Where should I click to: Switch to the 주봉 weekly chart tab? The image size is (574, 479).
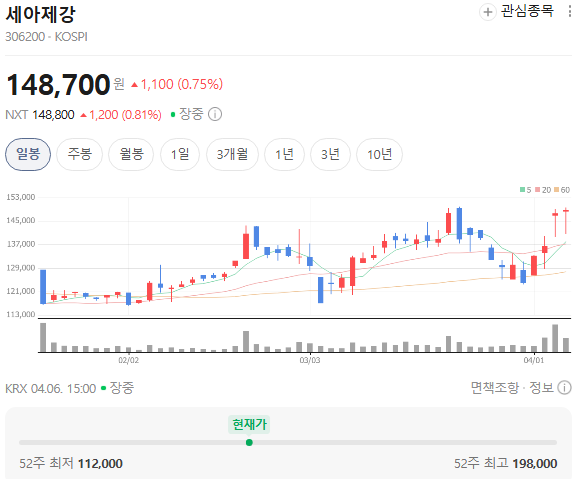tap(79, 154)
